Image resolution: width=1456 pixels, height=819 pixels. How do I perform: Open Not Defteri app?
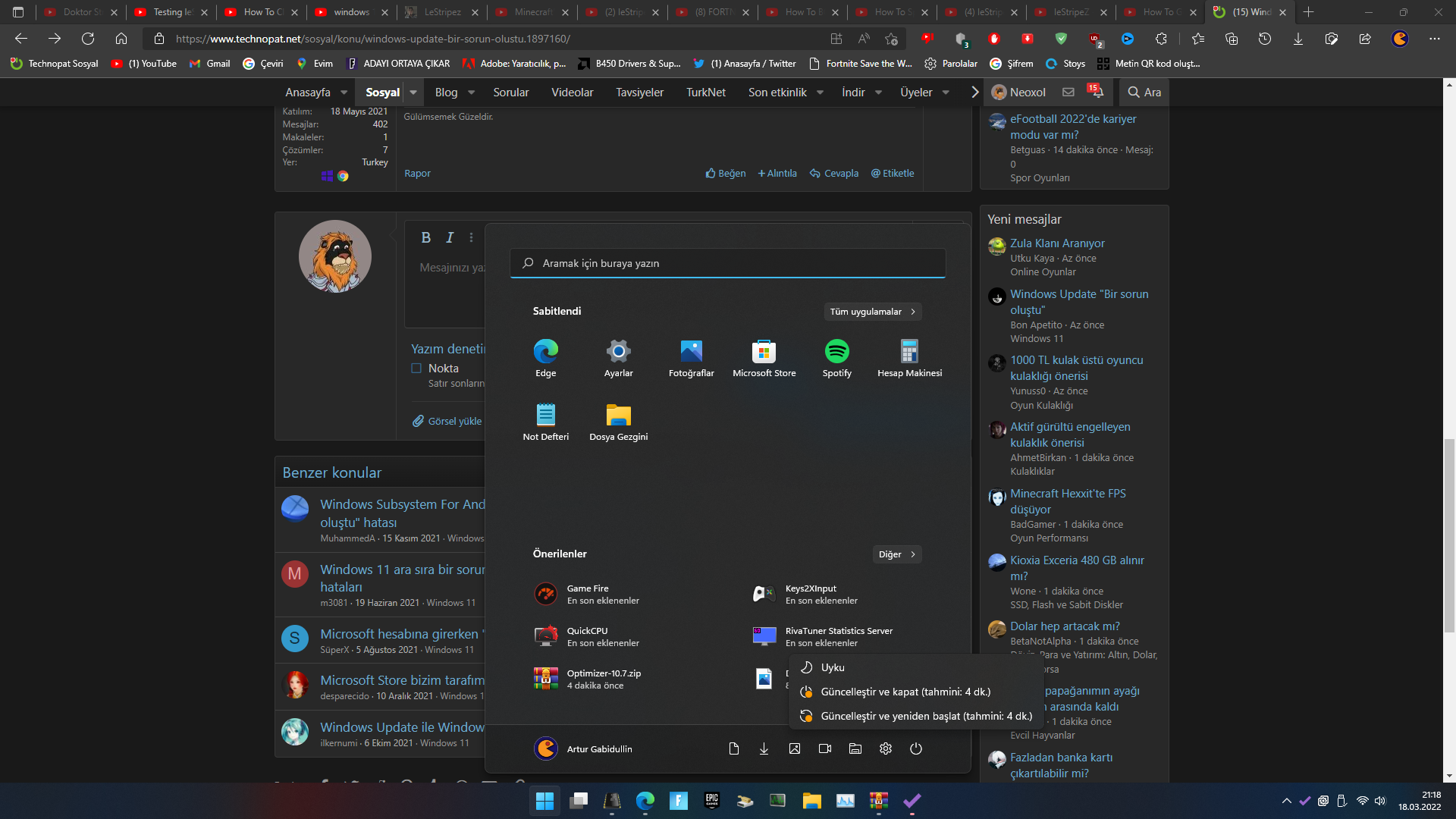[545, 416]
